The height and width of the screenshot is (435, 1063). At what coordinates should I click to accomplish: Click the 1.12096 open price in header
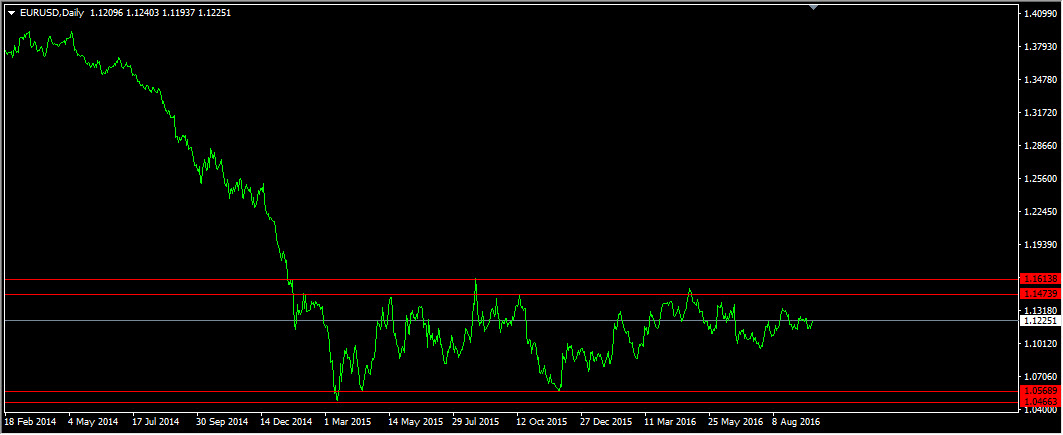point(108,13)
